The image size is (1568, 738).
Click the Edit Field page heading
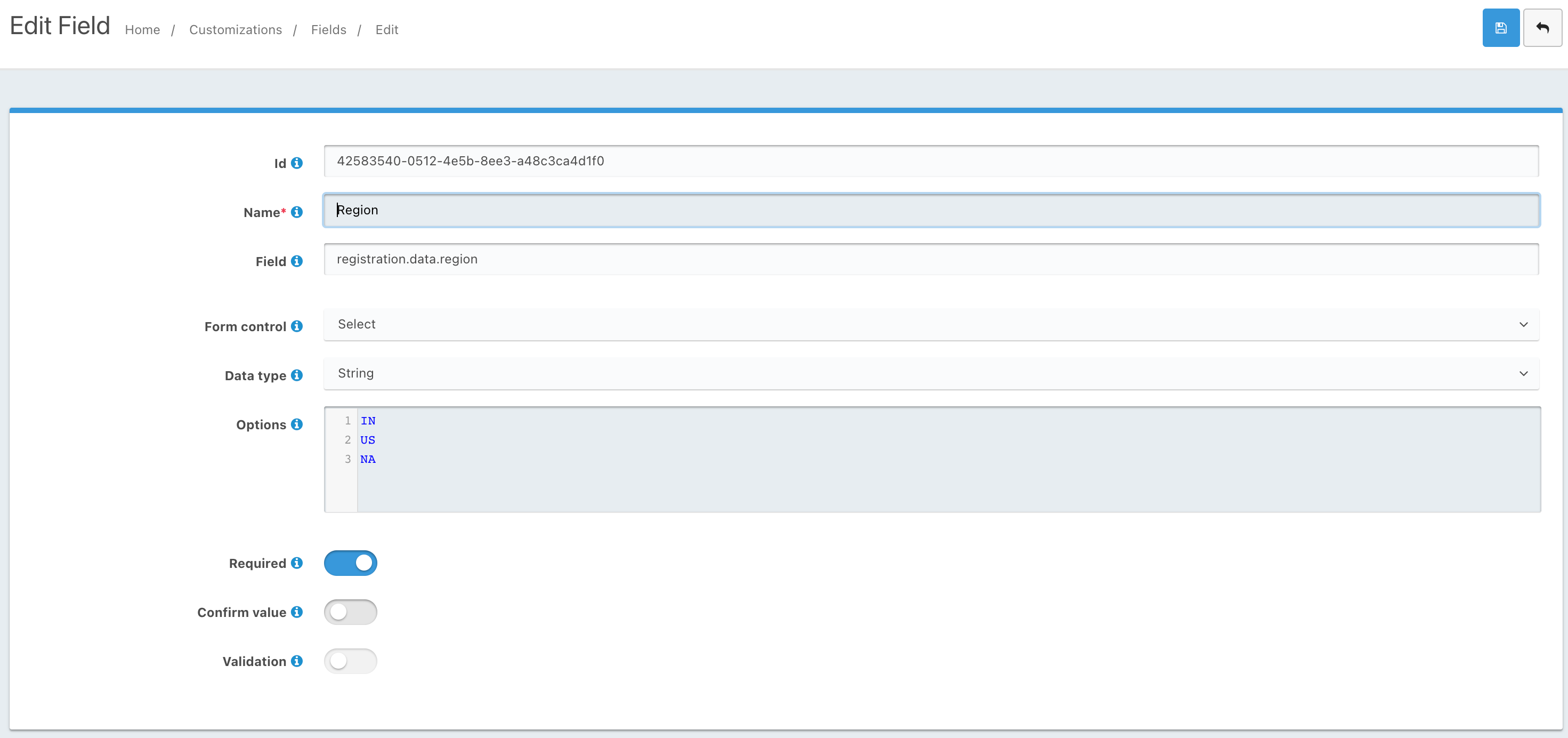60,26
